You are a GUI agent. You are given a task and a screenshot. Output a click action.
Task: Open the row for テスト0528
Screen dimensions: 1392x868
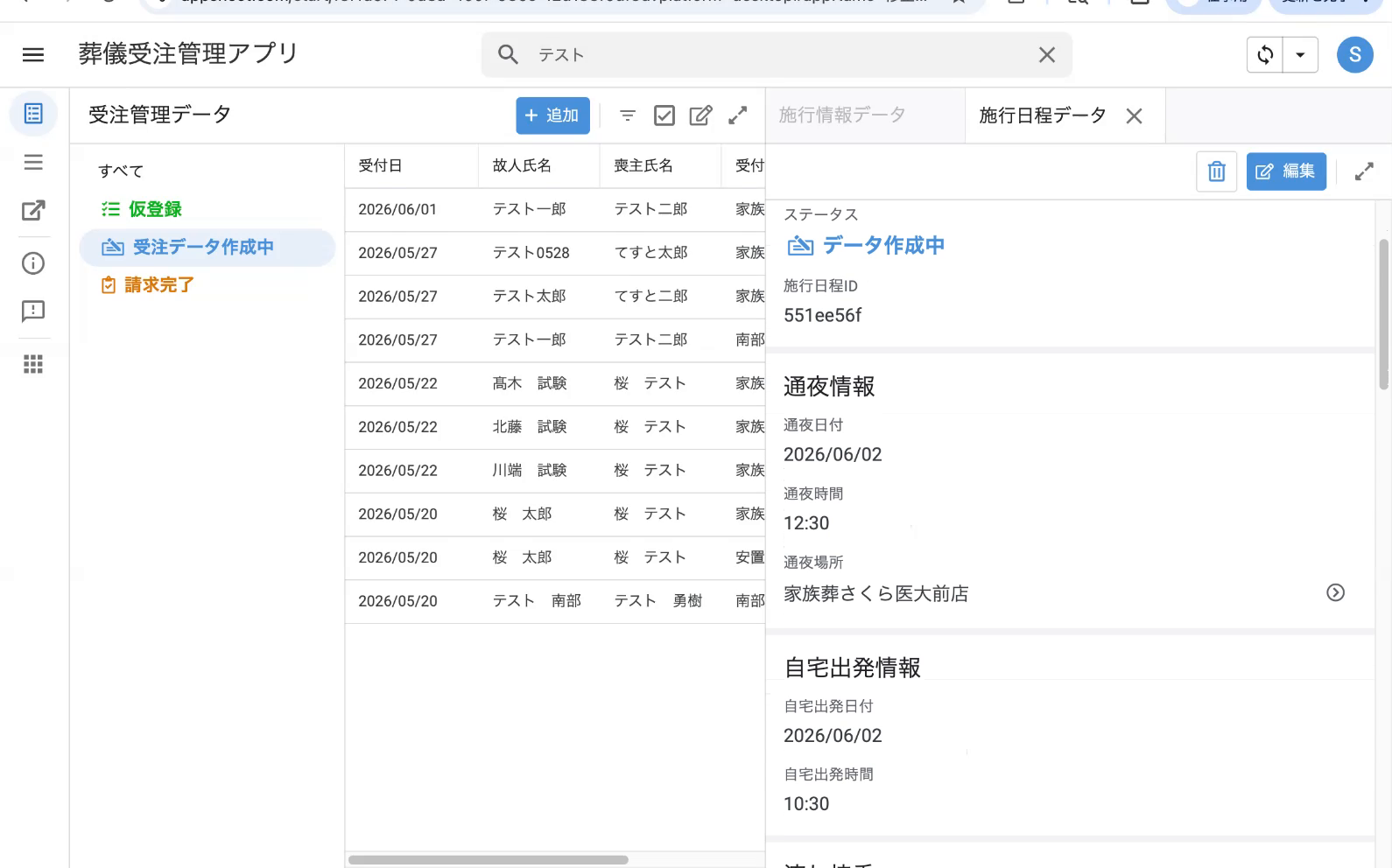coord(555,253)
